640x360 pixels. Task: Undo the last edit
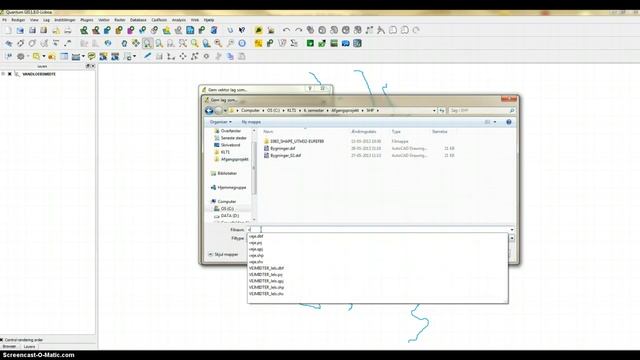(x=287, y=30)
